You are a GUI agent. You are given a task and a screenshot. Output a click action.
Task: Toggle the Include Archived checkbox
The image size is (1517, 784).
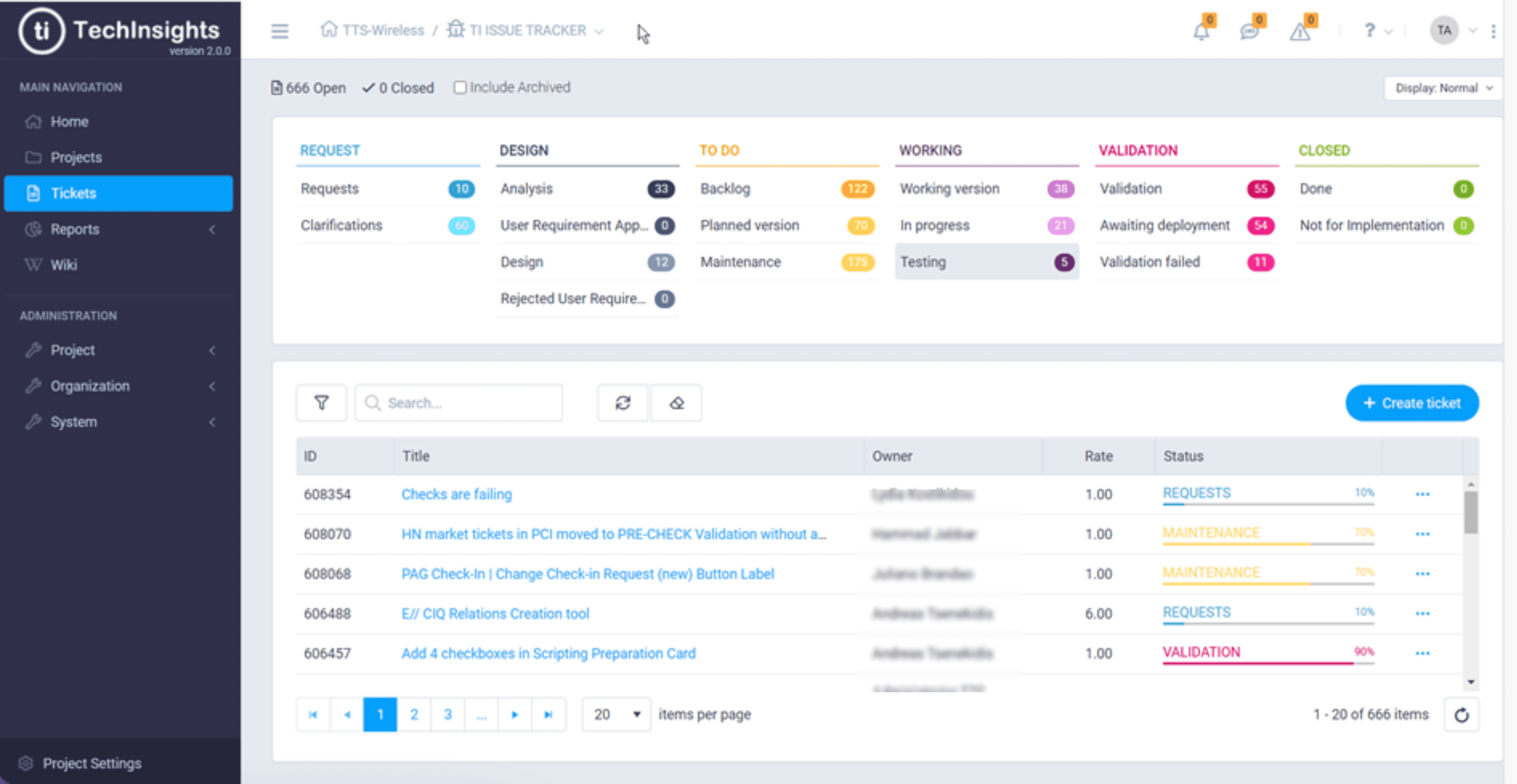[460, 87]
